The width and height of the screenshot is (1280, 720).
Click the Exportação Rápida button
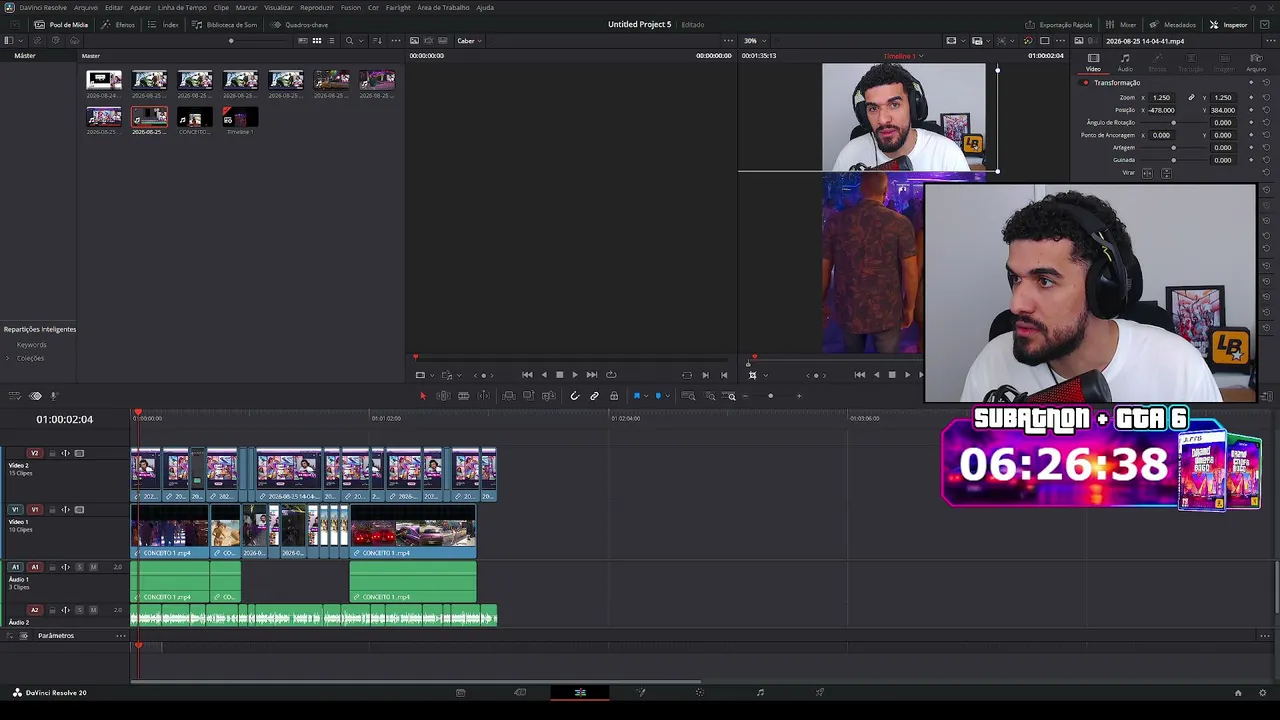[x=1058, y=24]
